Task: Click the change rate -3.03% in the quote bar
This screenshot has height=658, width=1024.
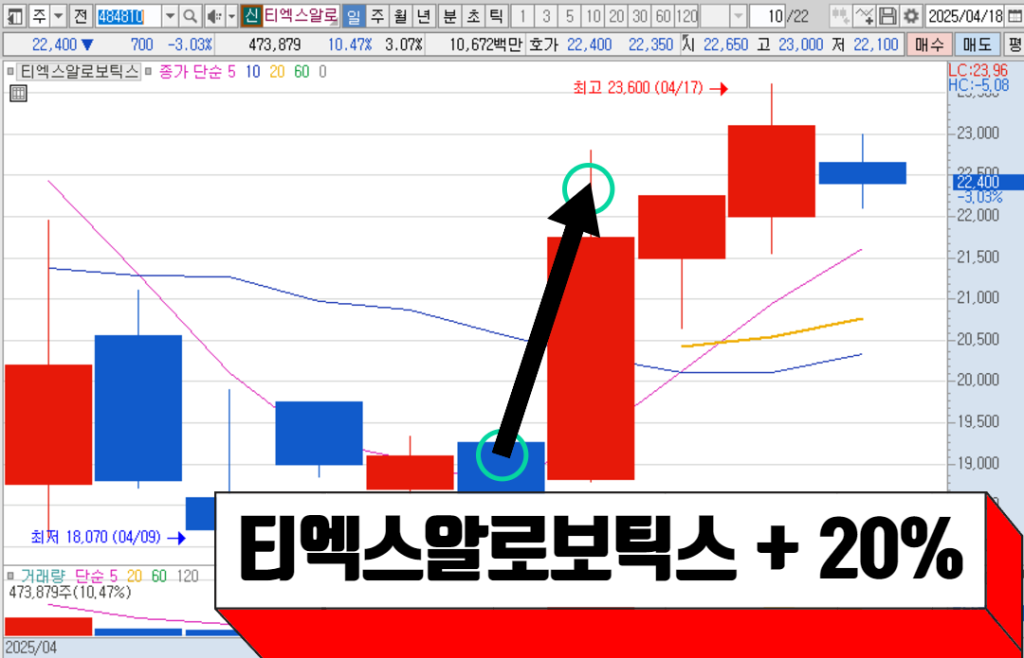Action: coord(190,45)
